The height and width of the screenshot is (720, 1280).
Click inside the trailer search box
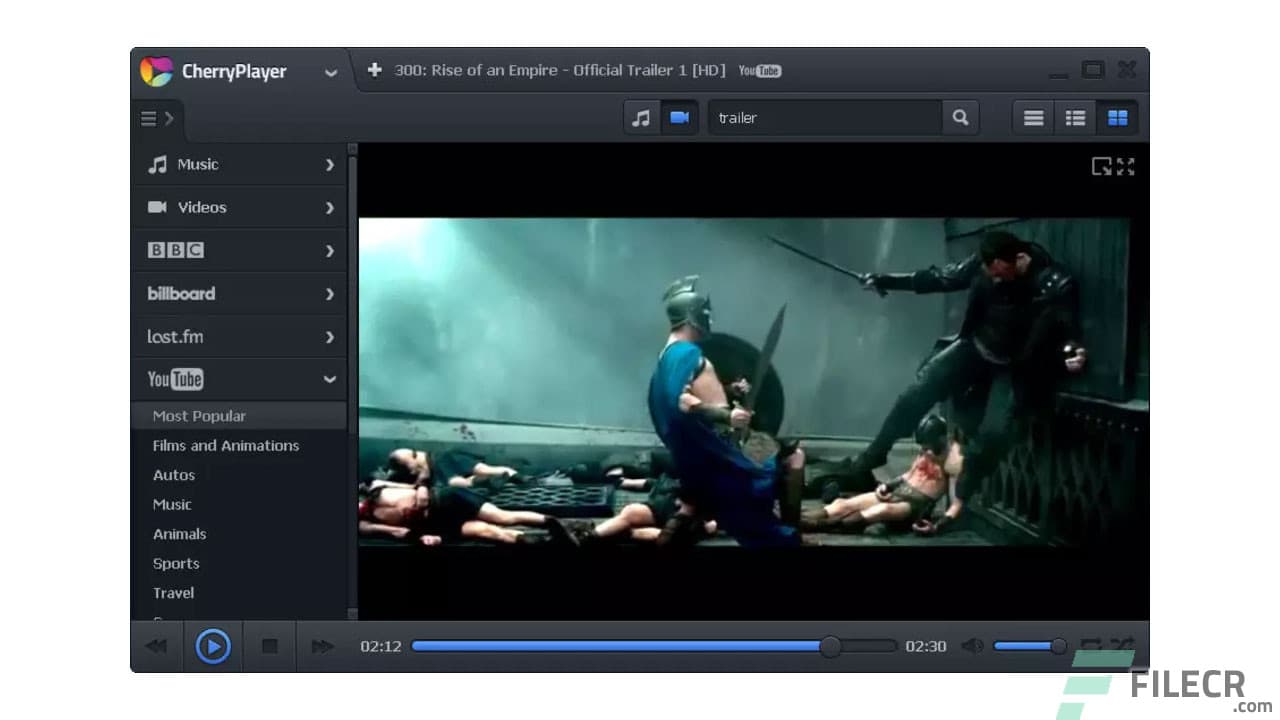click(820, 117)
